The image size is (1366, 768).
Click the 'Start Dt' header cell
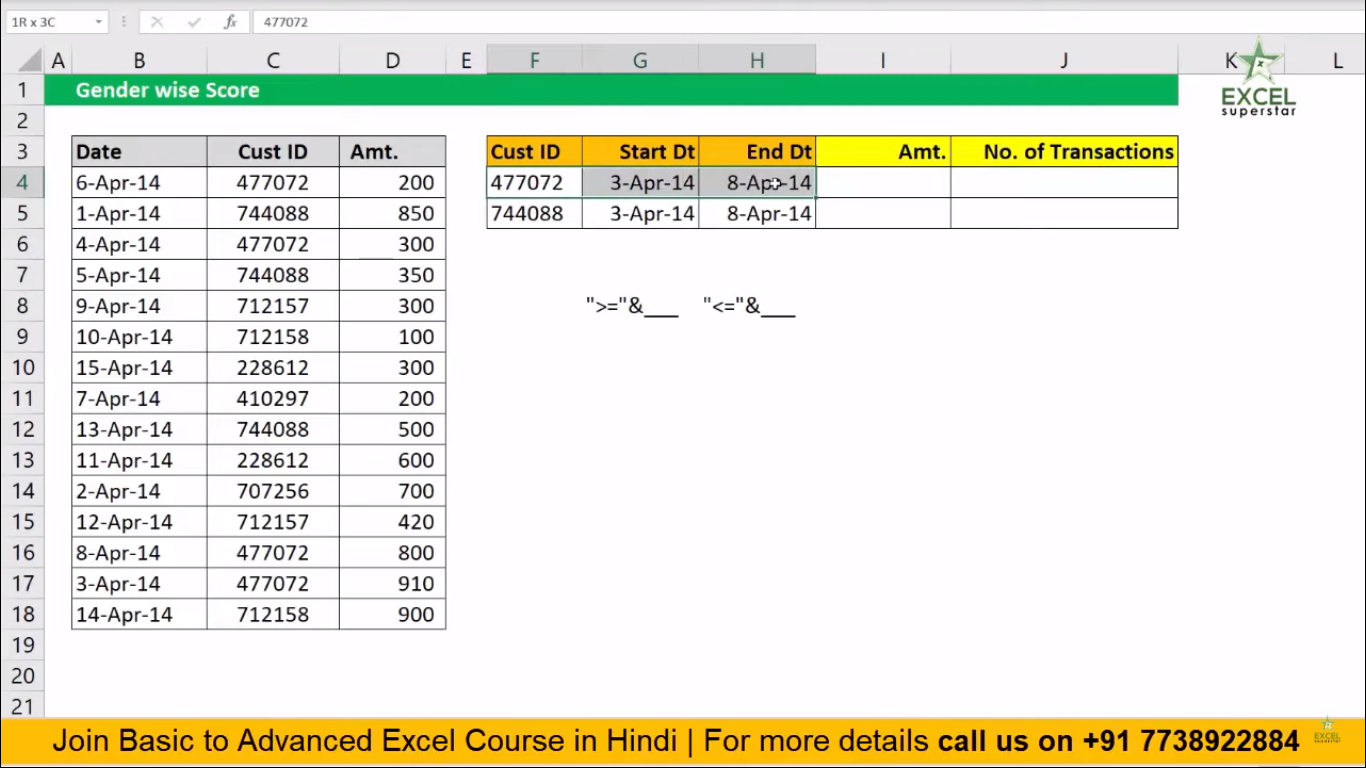coord(640,152)
